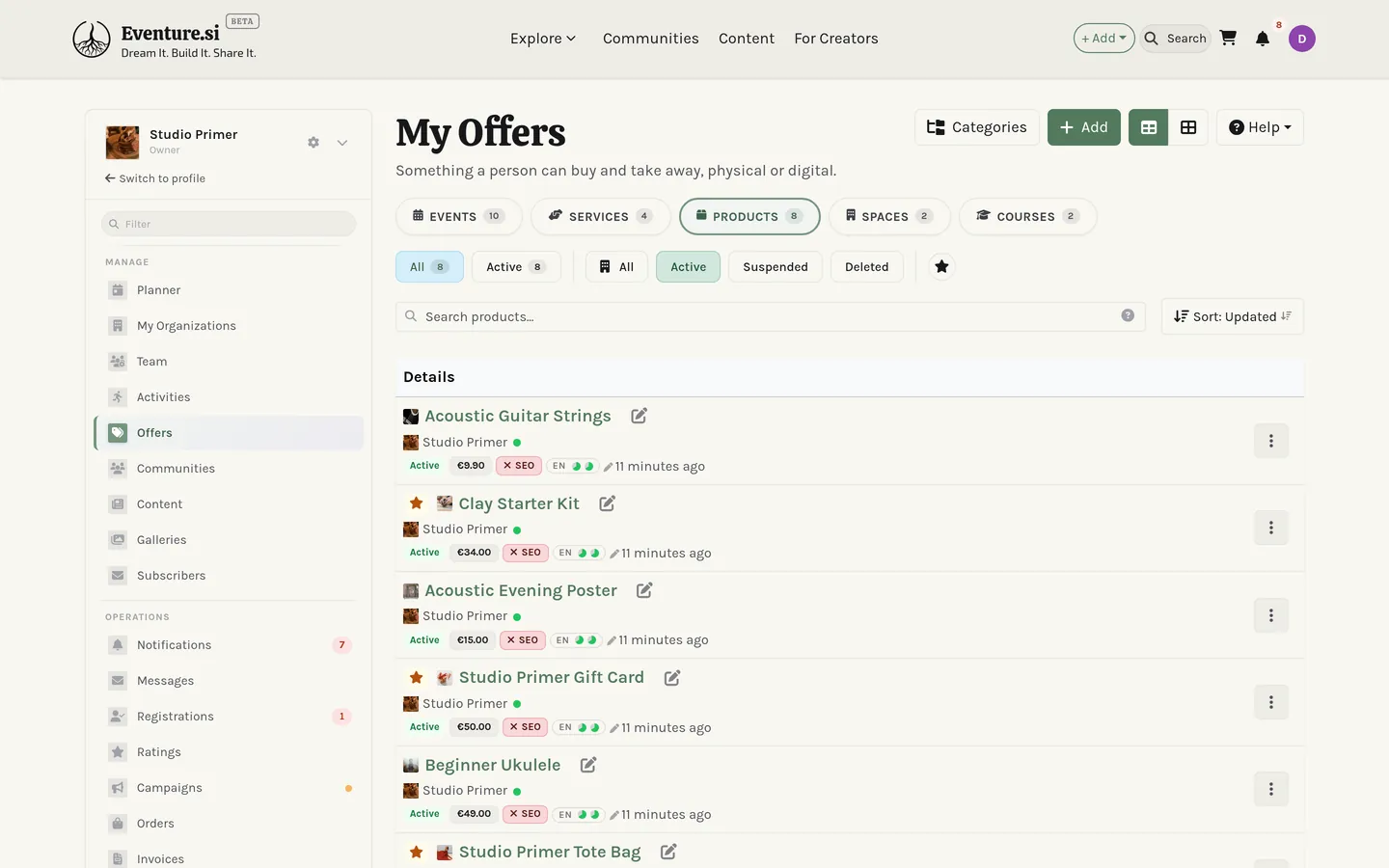Edit Beginner Ukulele via pencil icon
Image resolution: width=1389 pixels, height=868 pixels.
pos(588,765)
